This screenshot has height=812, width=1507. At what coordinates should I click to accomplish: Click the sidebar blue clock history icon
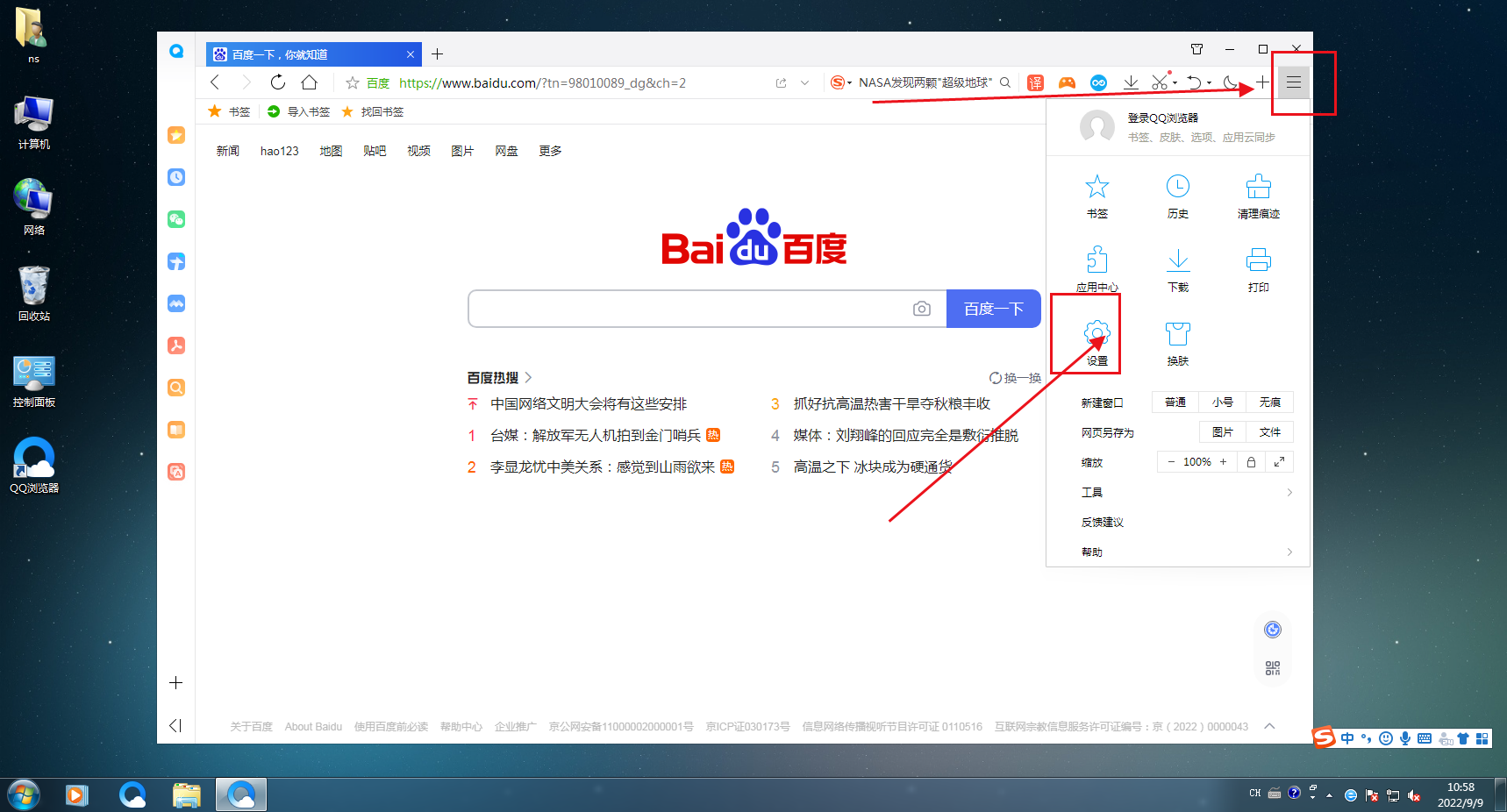[x=176, y=177]
